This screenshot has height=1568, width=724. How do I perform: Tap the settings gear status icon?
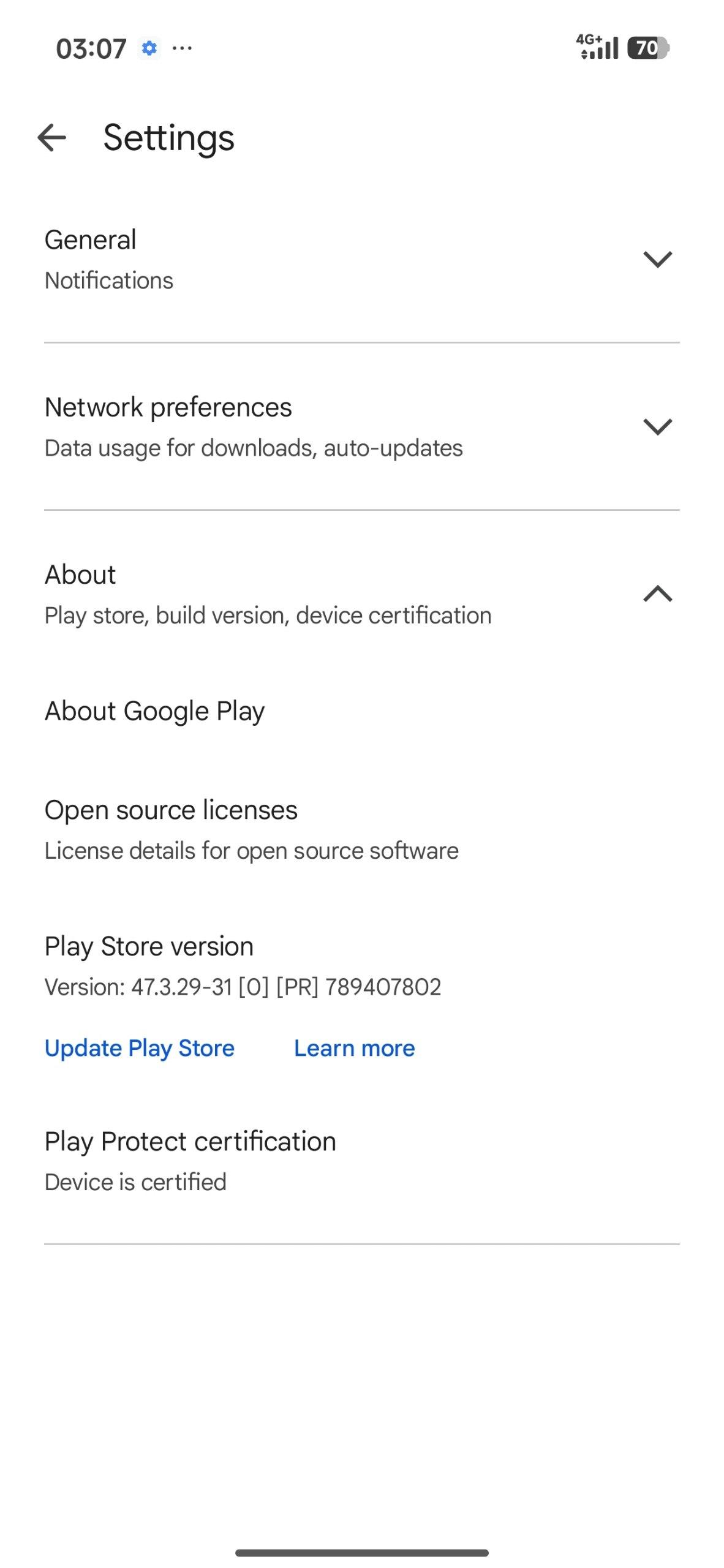tap(149, 48)
